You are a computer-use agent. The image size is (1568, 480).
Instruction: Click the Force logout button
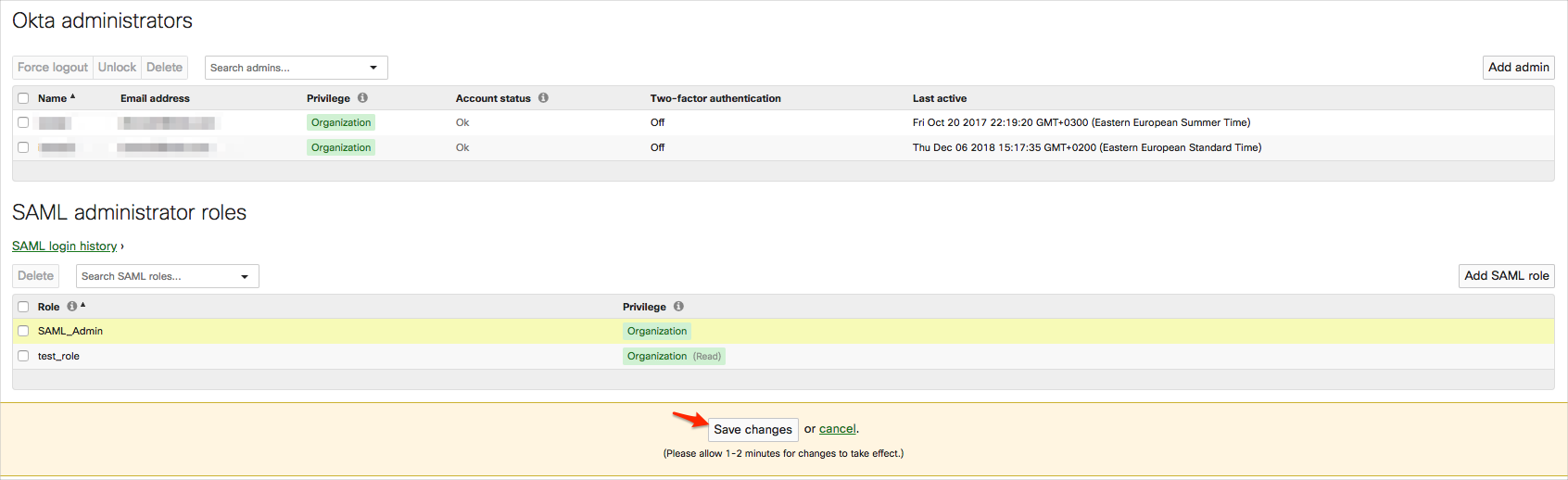coord(53,68)
